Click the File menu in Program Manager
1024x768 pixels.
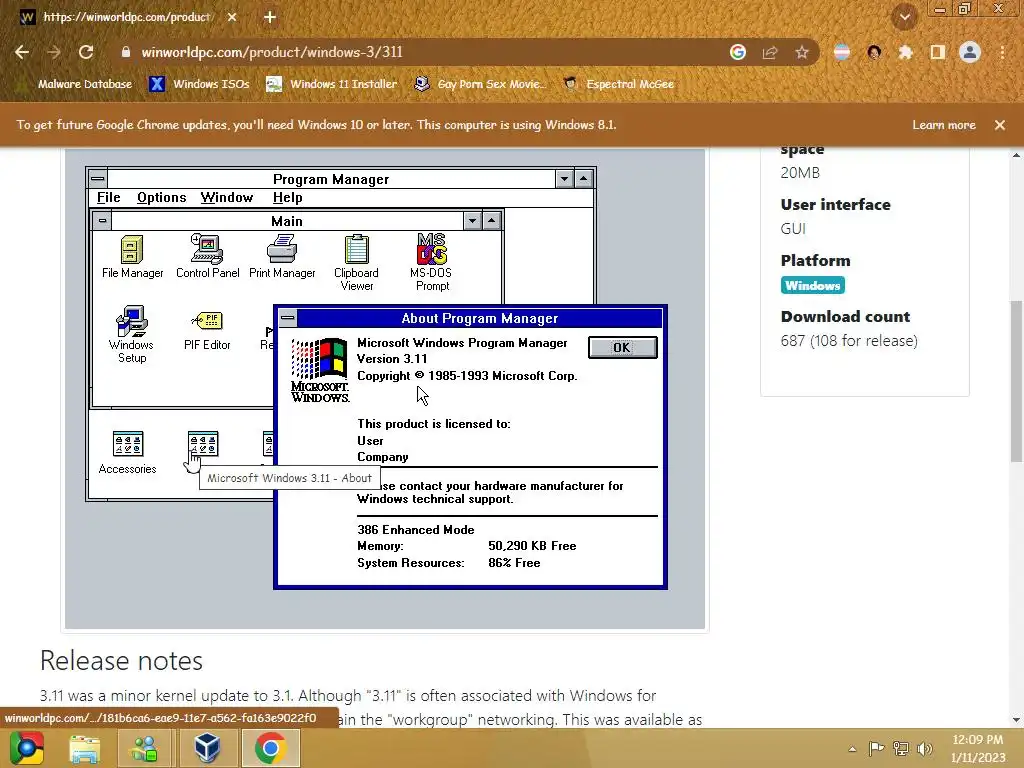pyautogui.click(x=108, y=197)
